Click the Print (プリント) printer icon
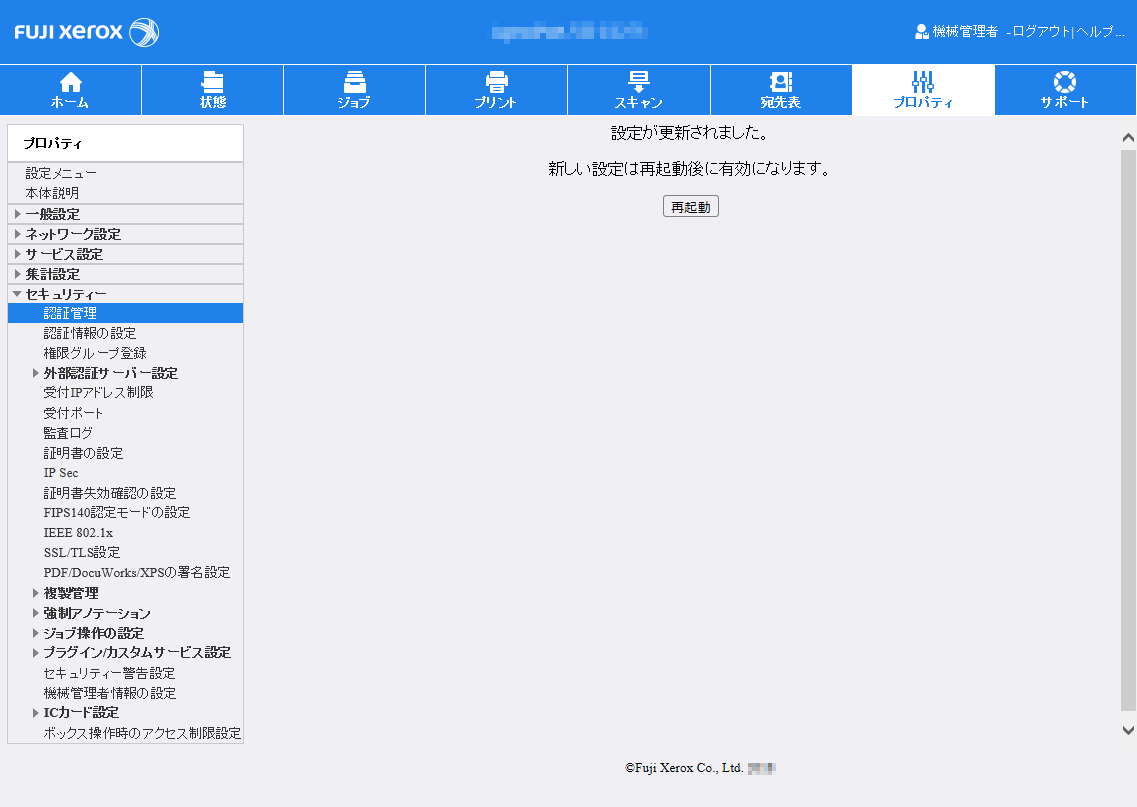The image size is (1137, 807). 496,82
